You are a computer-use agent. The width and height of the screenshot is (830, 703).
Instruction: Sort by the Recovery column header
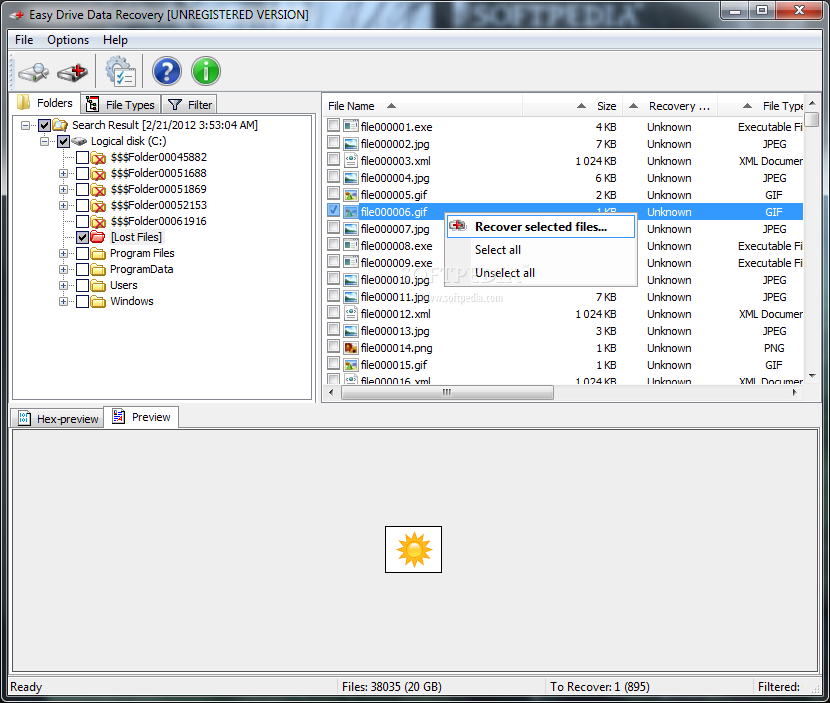tap(670, 106)
